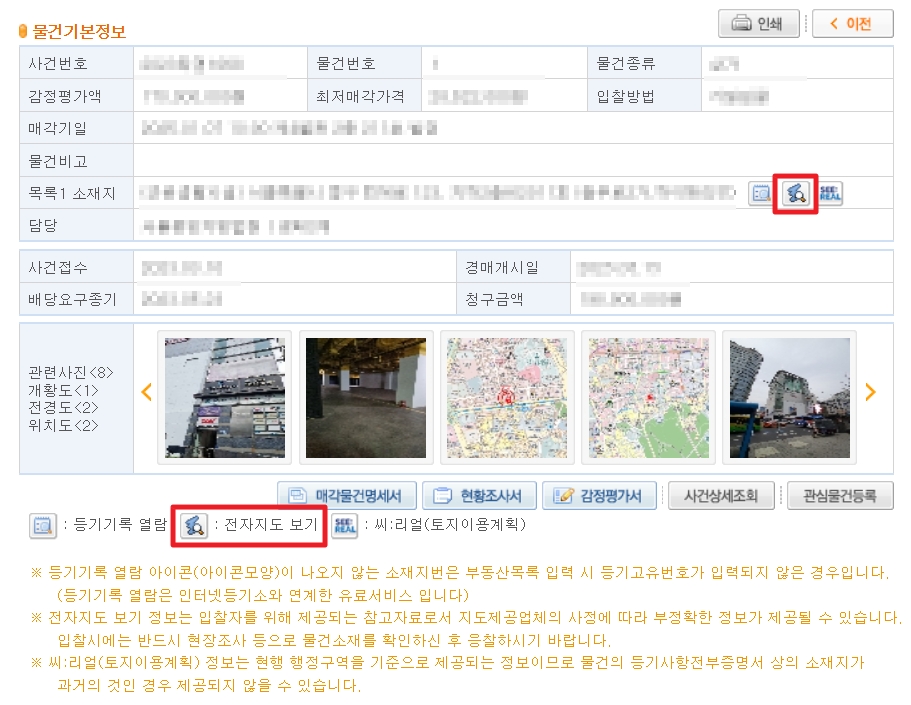Click the 감정평가액 label cell

click(x=77, y=95)
